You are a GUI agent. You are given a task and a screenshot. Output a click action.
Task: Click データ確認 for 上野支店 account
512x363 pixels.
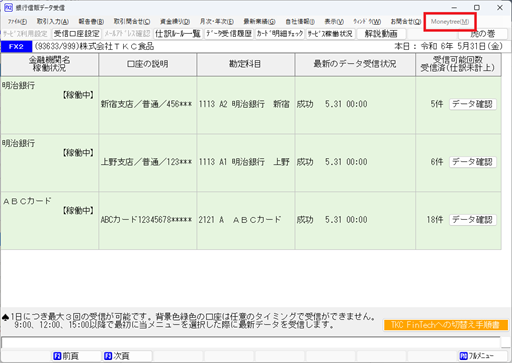coord(472,162)
